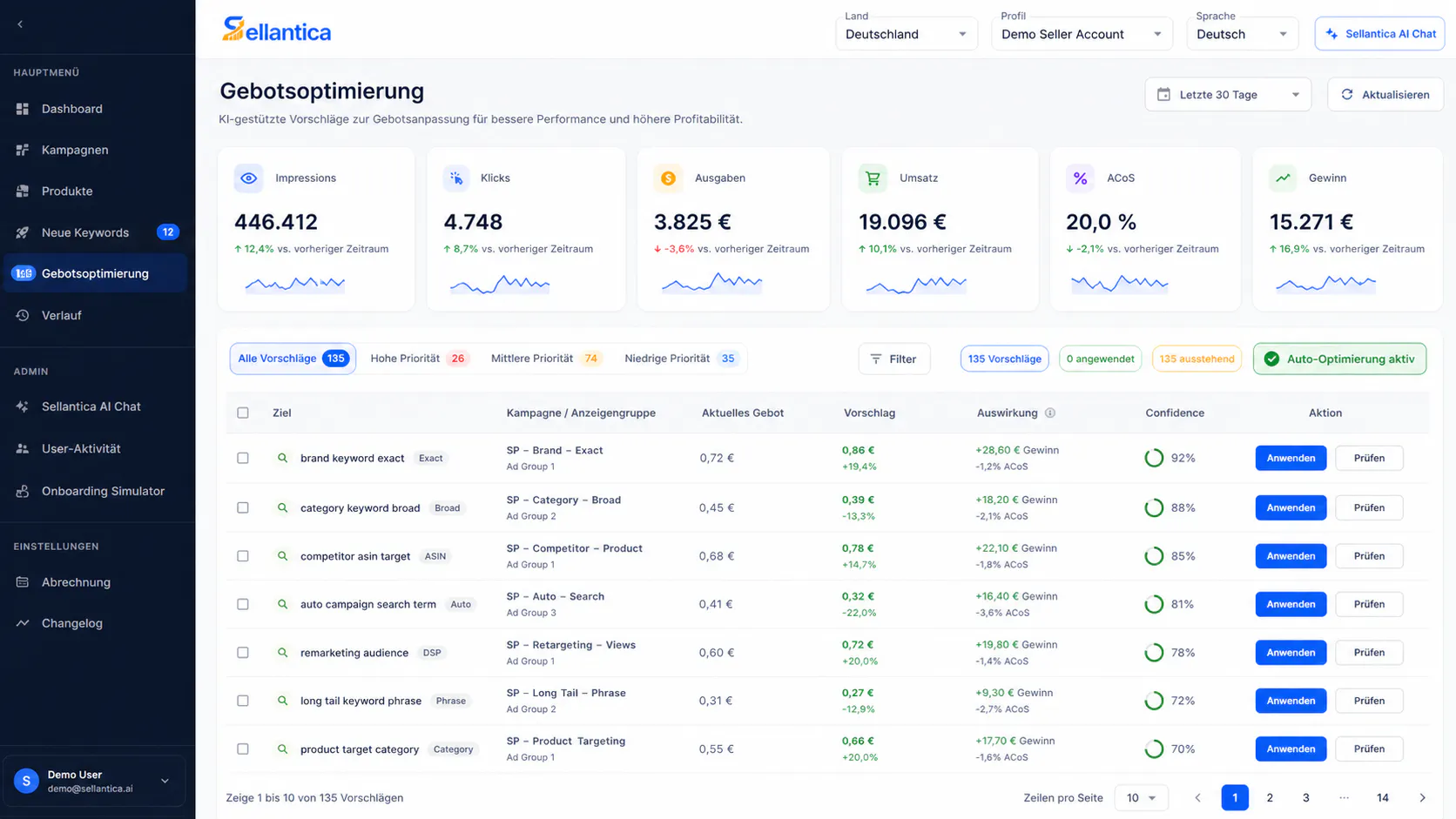The width and height of the screenshot is (1456, 819).
Task: Click the Gebotsoptimierung sidebar icon
Action: coord(24,273)
